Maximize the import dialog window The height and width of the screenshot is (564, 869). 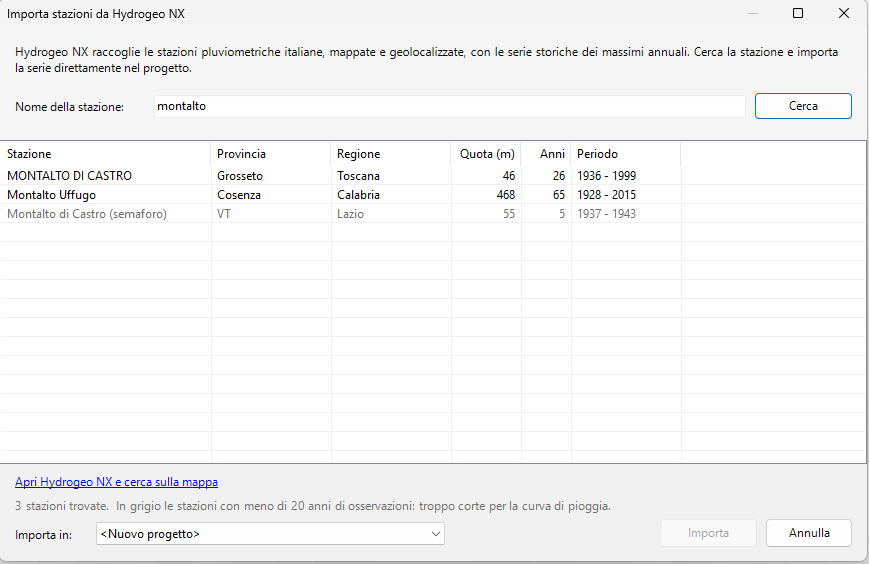(798, 13)
